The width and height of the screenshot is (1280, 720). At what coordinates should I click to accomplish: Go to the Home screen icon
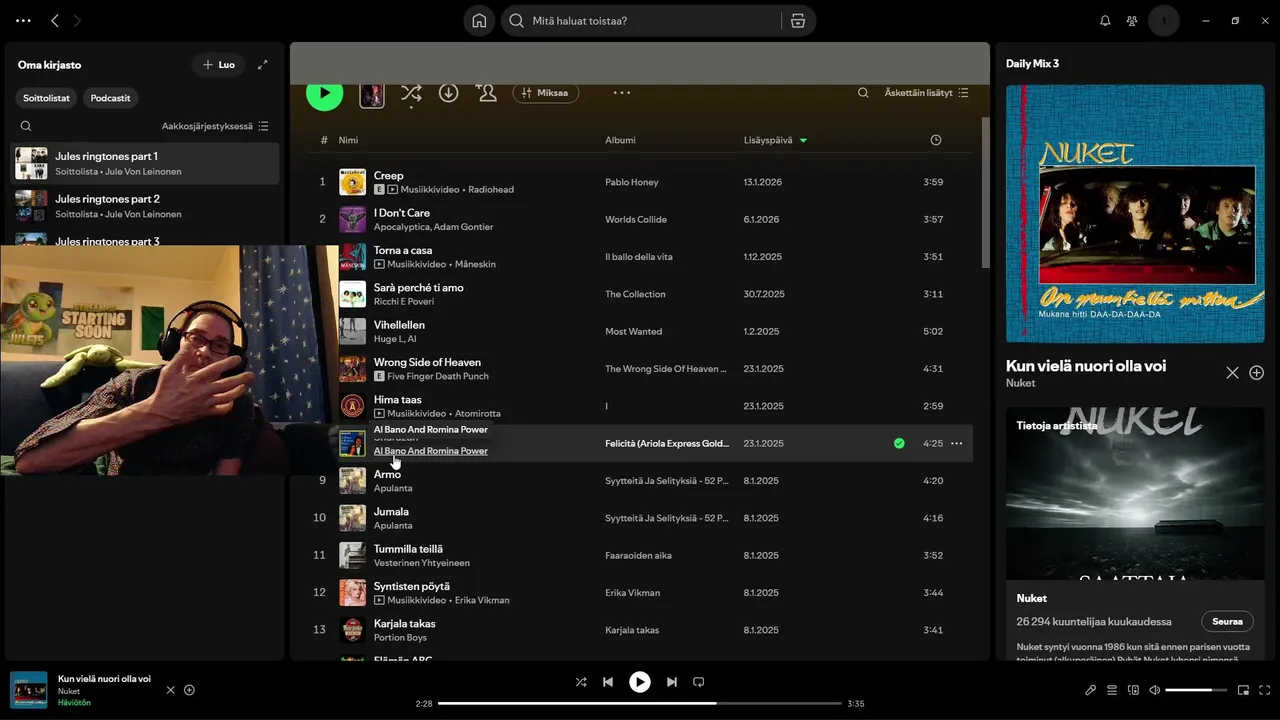pyautogui.click(x=479, y=21)
